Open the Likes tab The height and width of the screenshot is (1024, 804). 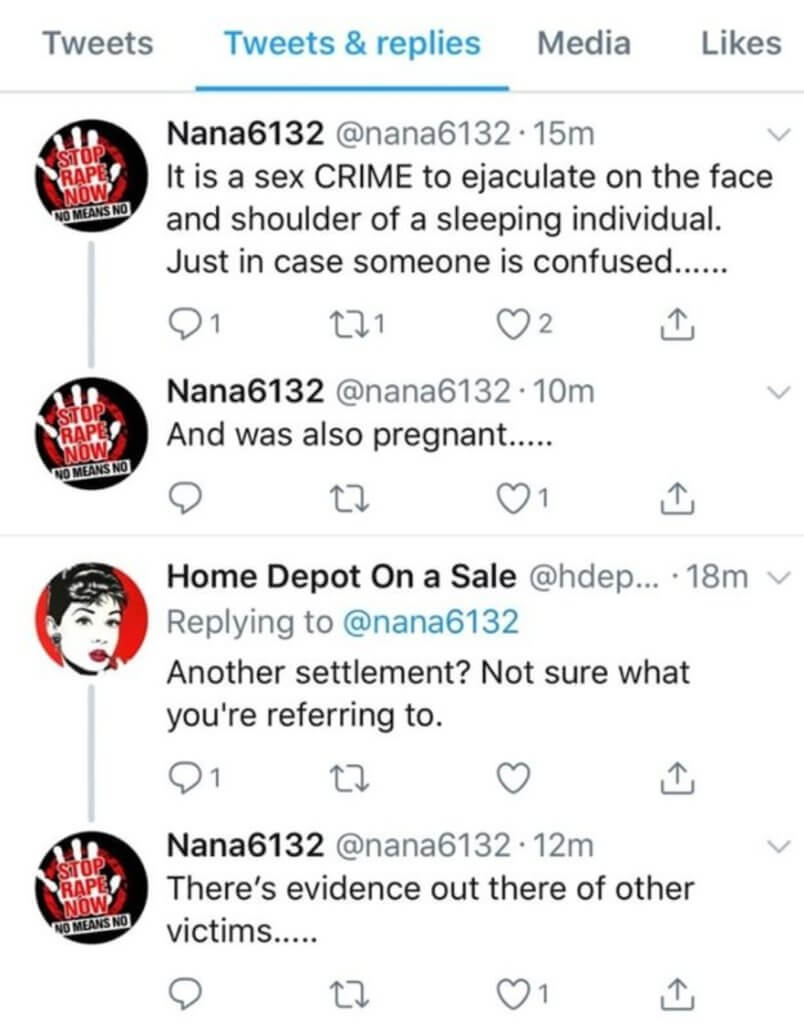click(740, 43)
